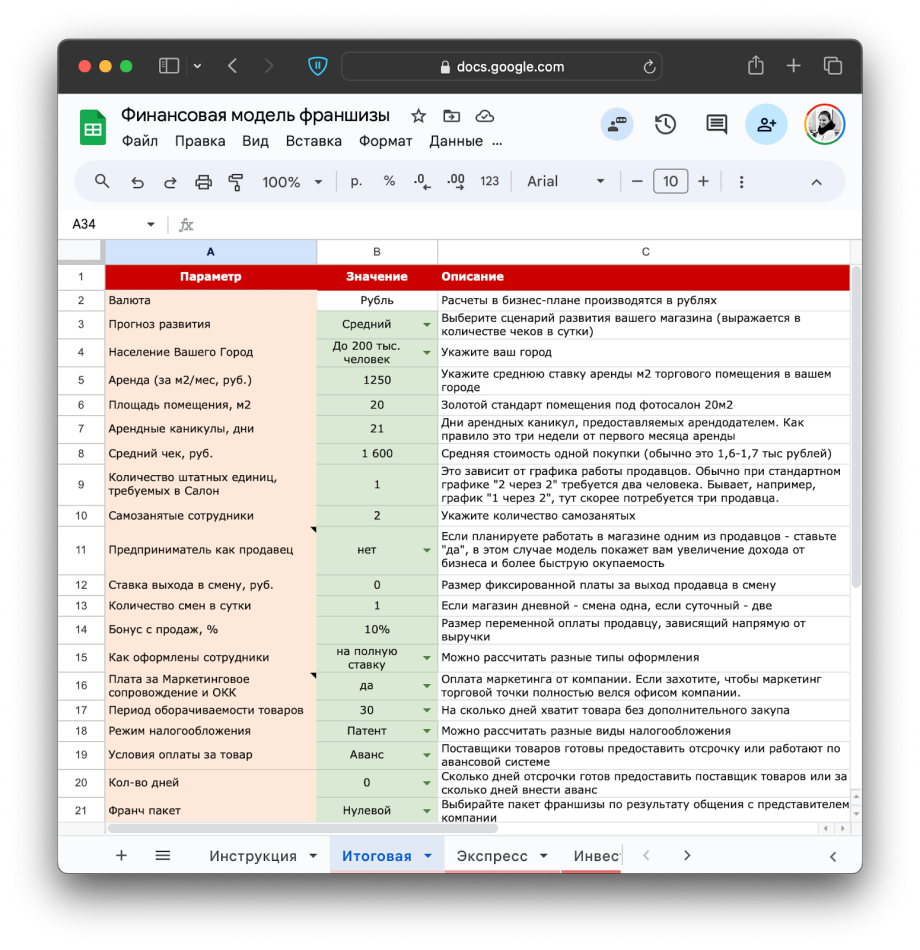Collapse the menus with up chevron

click(x=816, y=182)
